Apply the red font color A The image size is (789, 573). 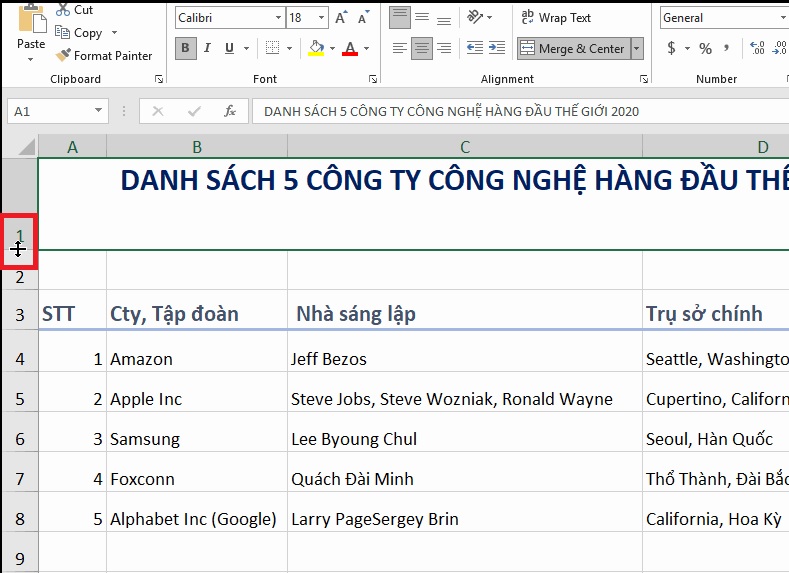click(x=350, y=48)
